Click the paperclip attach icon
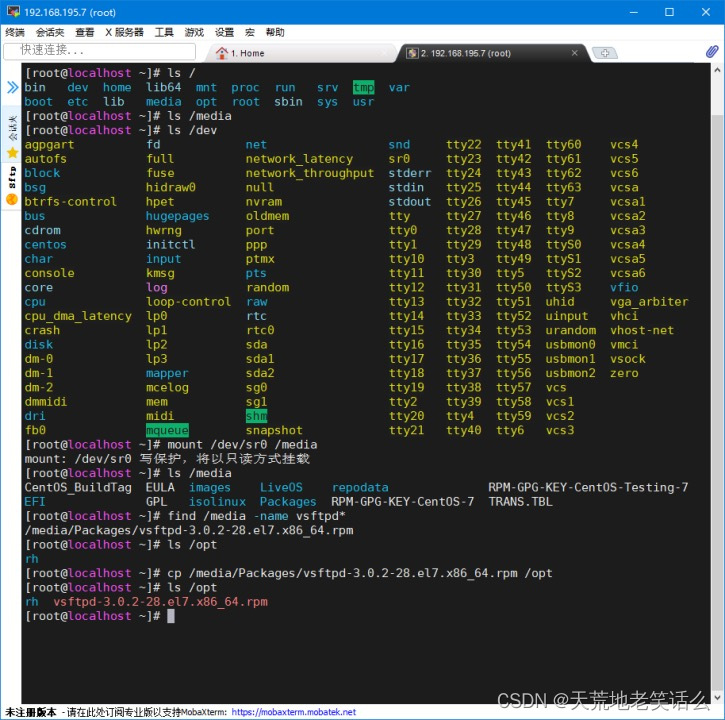Screen dimensions: 725x720 click(x=712, y=52)
